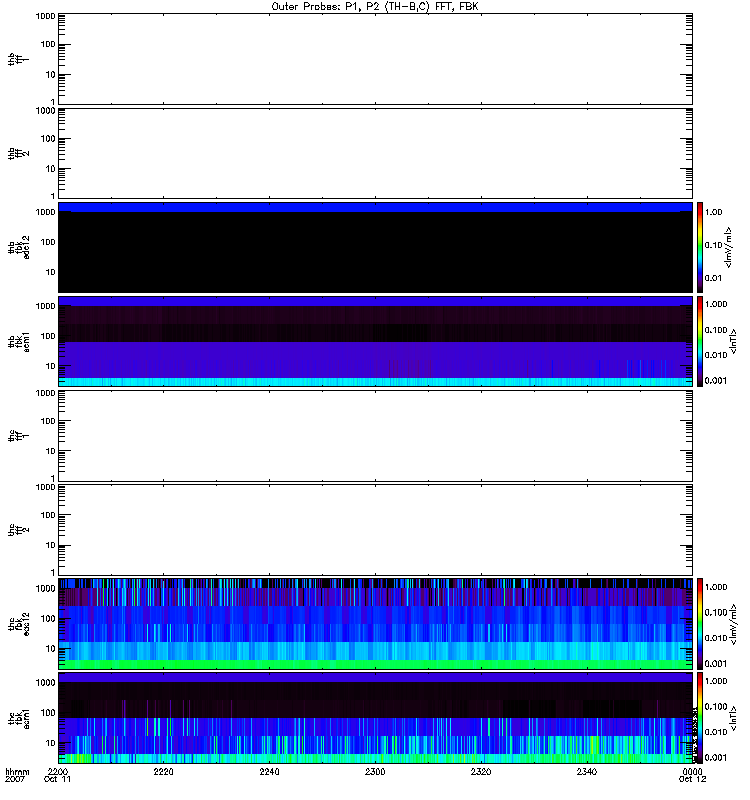Click the 'thb fbk scm1' y-axis title

[x=18, y=342]
